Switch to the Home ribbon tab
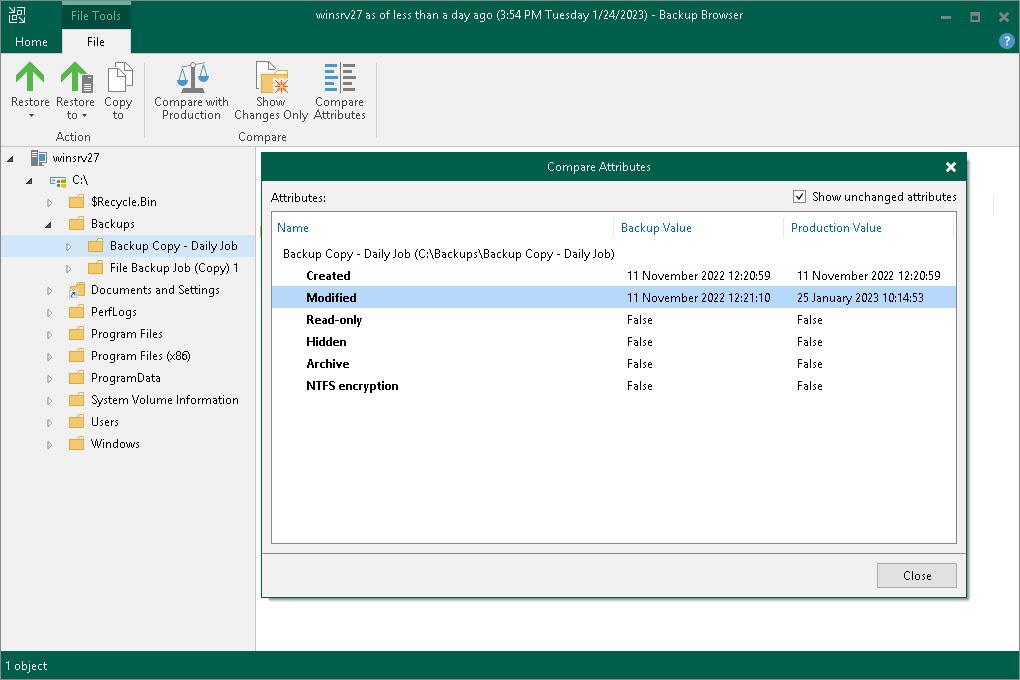 (30, 42)
